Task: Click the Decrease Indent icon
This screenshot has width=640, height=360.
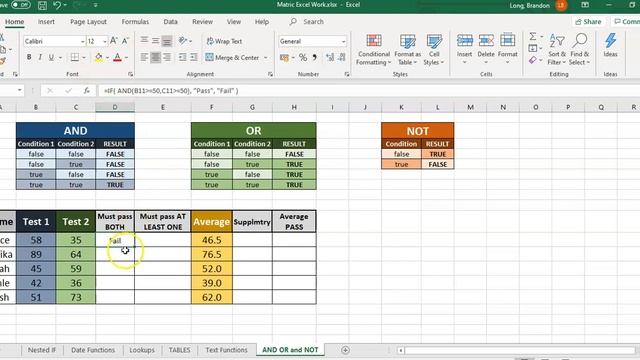Action: point(182,58)
